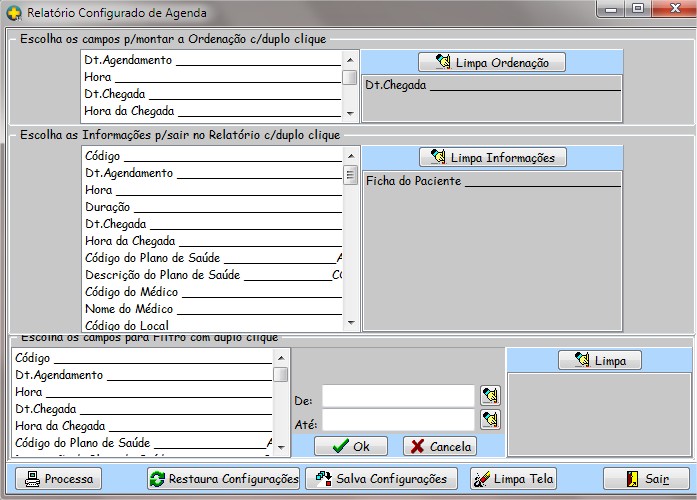
Task: Save settings with Salva Configurações
Action: [x=382, y=479]
